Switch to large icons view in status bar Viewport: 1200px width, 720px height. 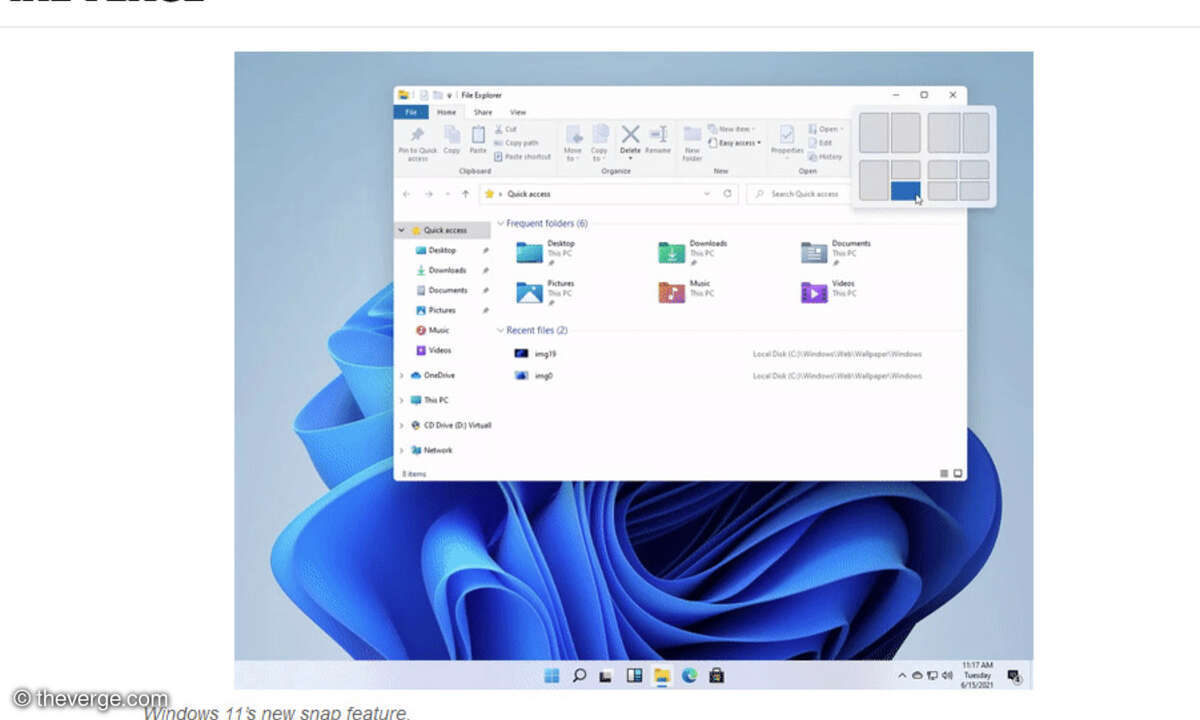coord(958,473)
